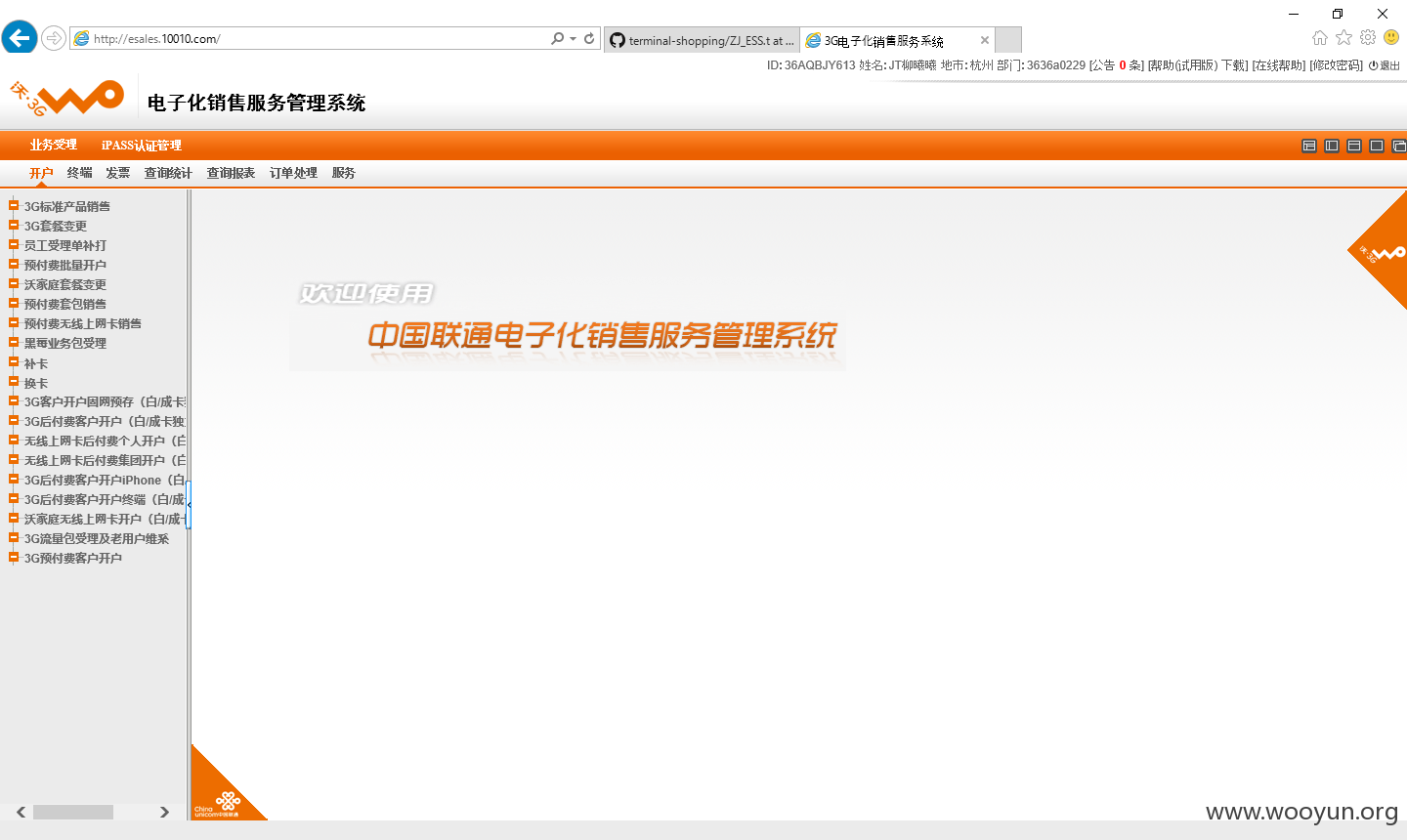This screenshot has height=840, width=1407.
Task: Click the address bar search magnifier icon
Action: 557,38
